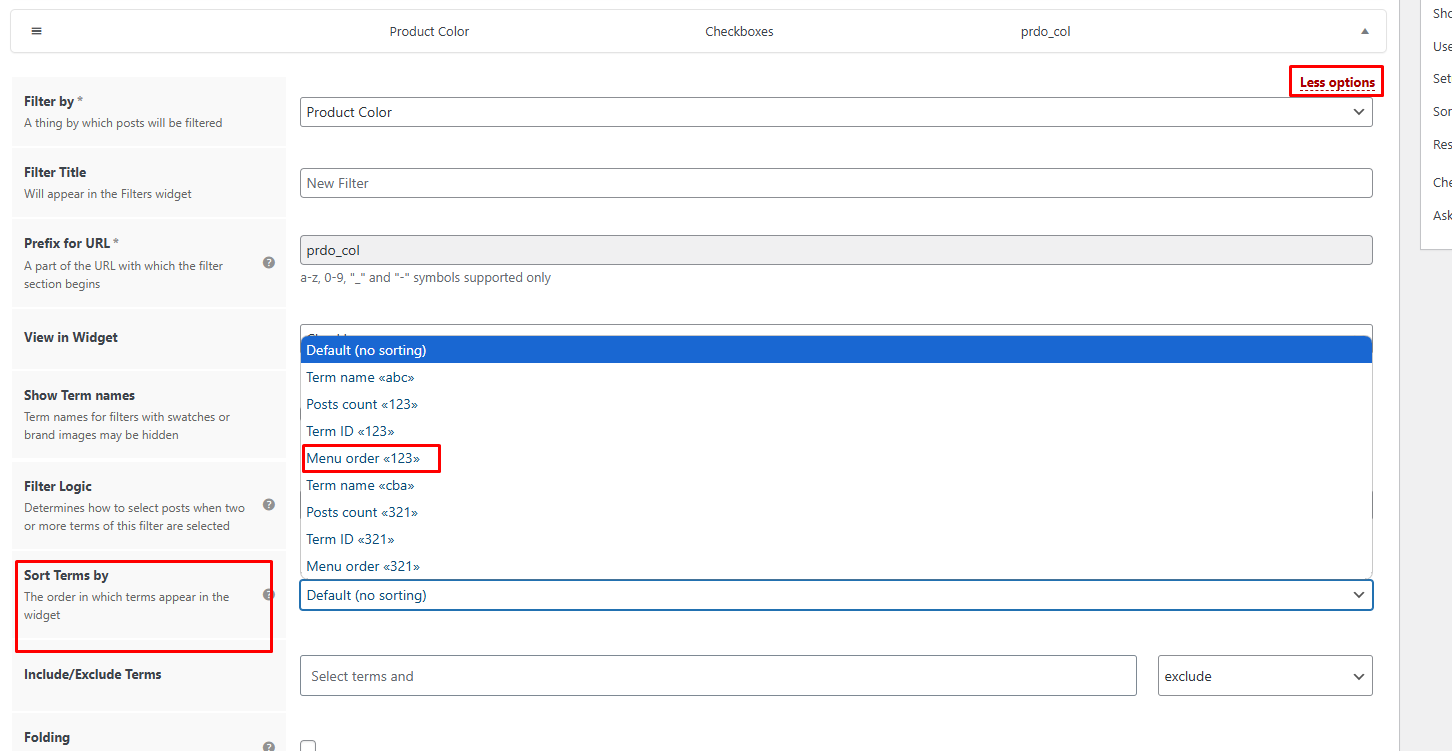Choose Posts count «123» sorting option
The height and width of the screenshot is (751, 1452).
coord(836,404)
